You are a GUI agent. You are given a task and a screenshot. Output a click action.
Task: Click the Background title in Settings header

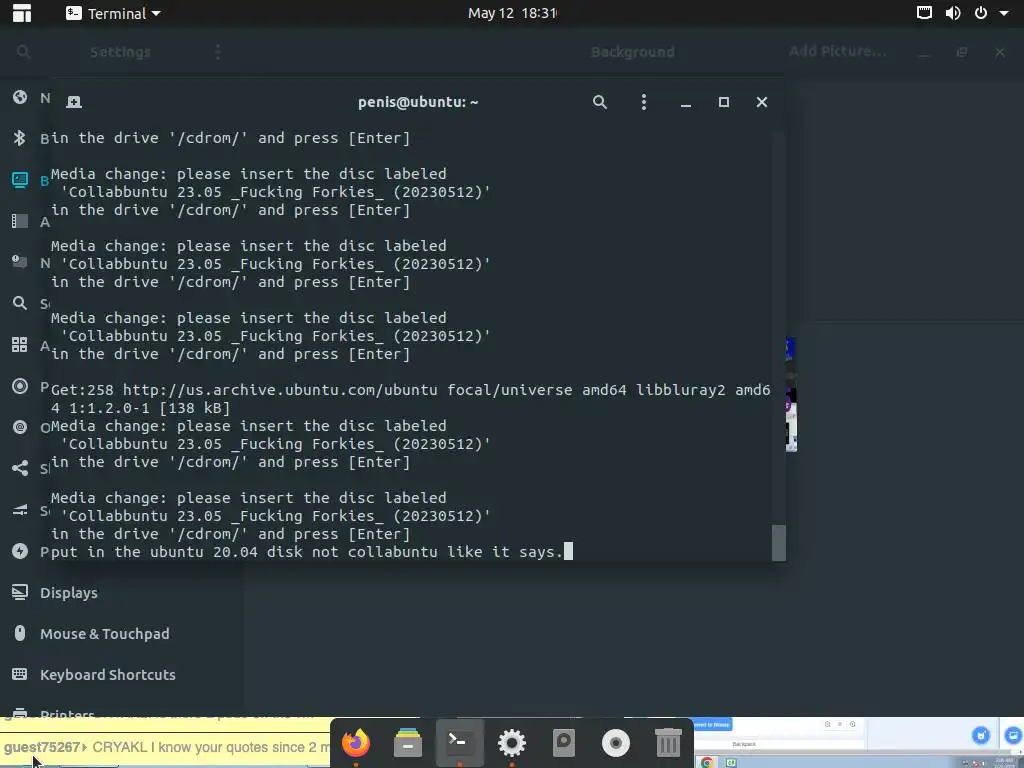pos(632,52)
